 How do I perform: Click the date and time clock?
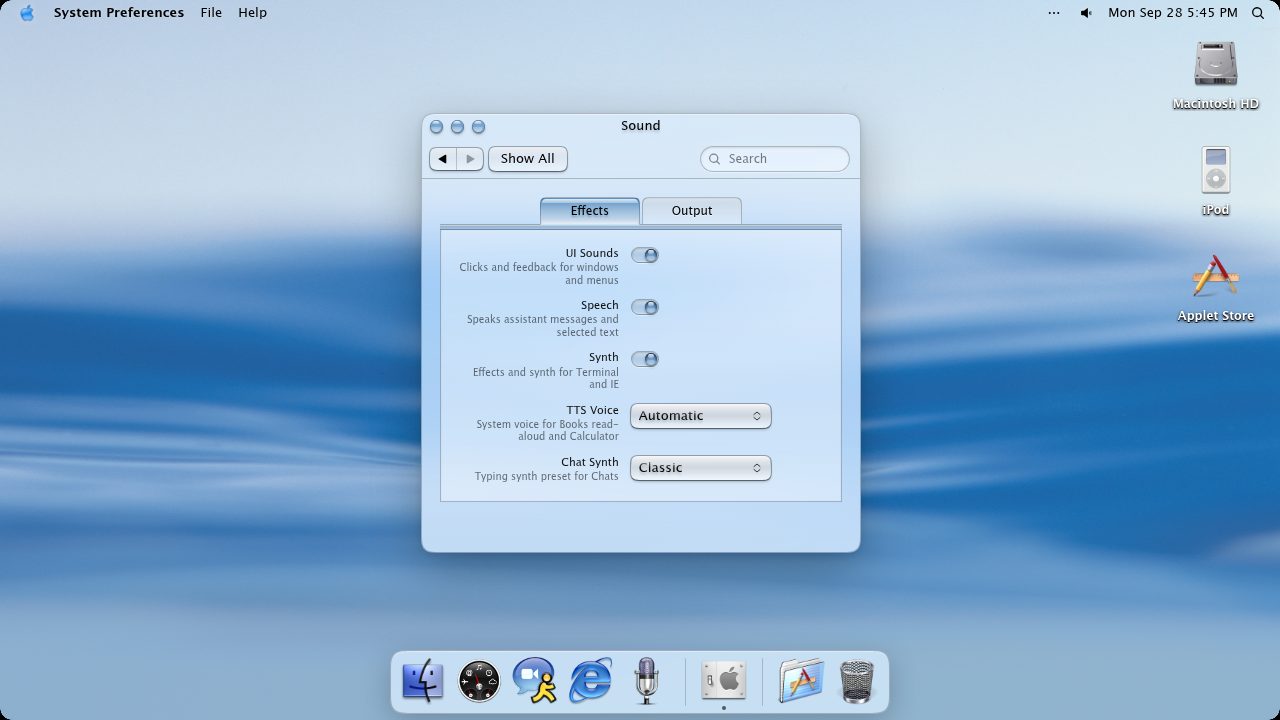coord(1173,13)
